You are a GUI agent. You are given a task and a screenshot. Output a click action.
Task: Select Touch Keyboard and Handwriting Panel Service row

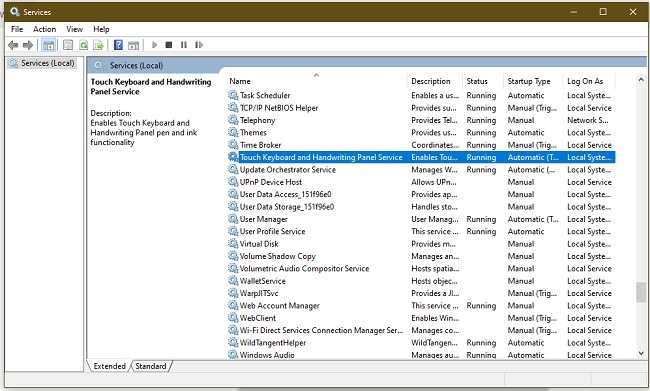click(x=421, y=157)
